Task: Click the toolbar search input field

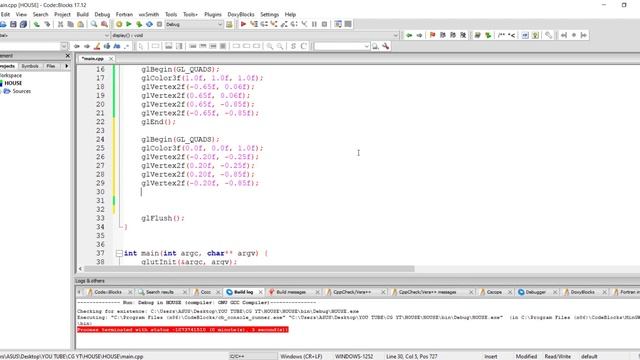Action: pos(339,47)
